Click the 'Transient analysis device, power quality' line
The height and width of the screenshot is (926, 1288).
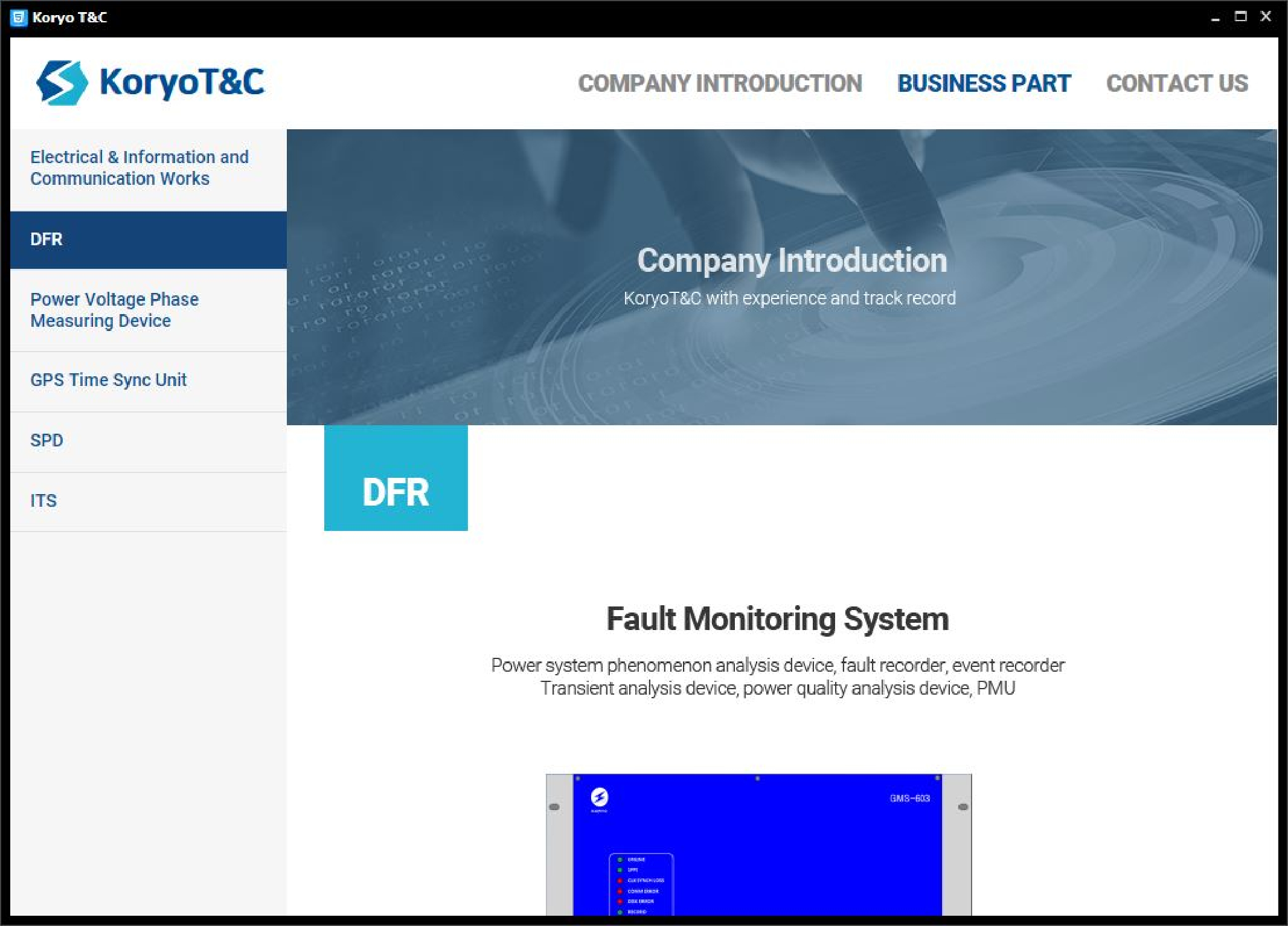[x=778, y=689]
